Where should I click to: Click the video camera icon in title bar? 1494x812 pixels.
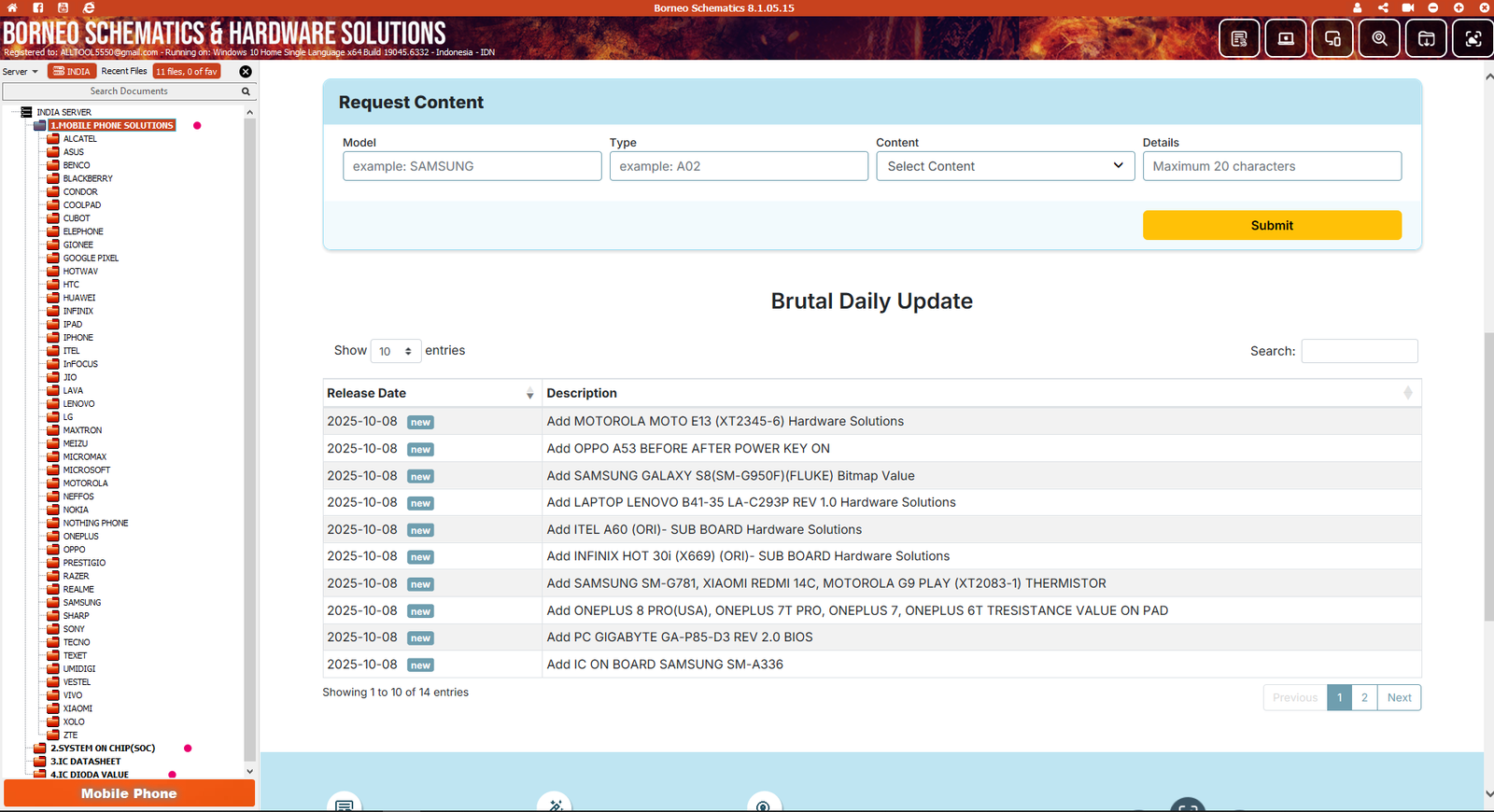1408,7
